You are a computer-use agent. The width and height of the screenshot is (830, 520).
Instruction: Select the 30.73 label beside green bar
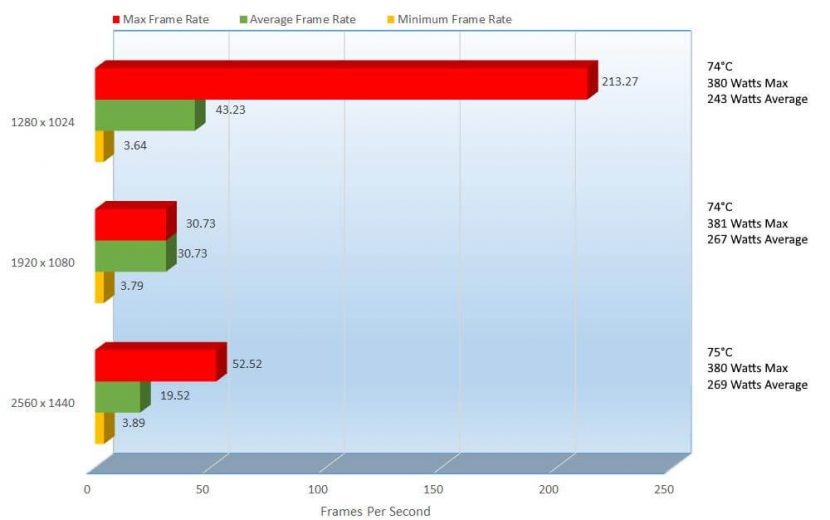pyautogui.click(x=192, y=253)
